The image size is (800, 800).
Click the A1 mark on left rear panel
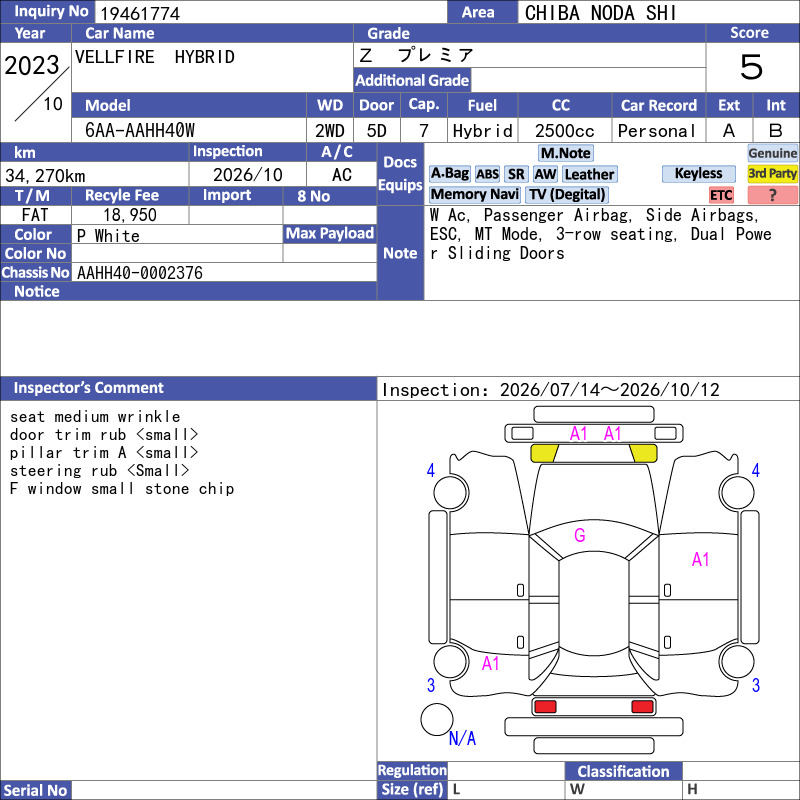(490, 664)
